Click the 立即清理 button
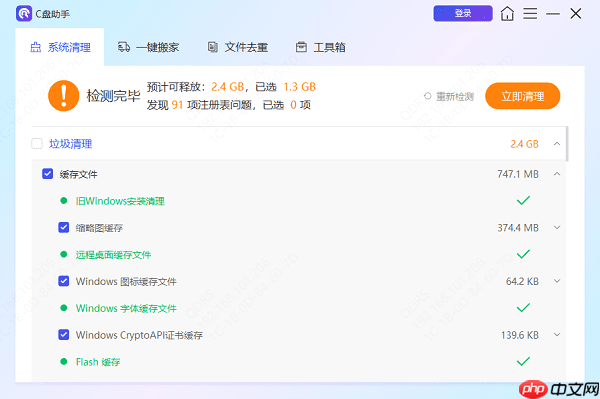This screenshot has width=600, height=399. coord(522,96)
